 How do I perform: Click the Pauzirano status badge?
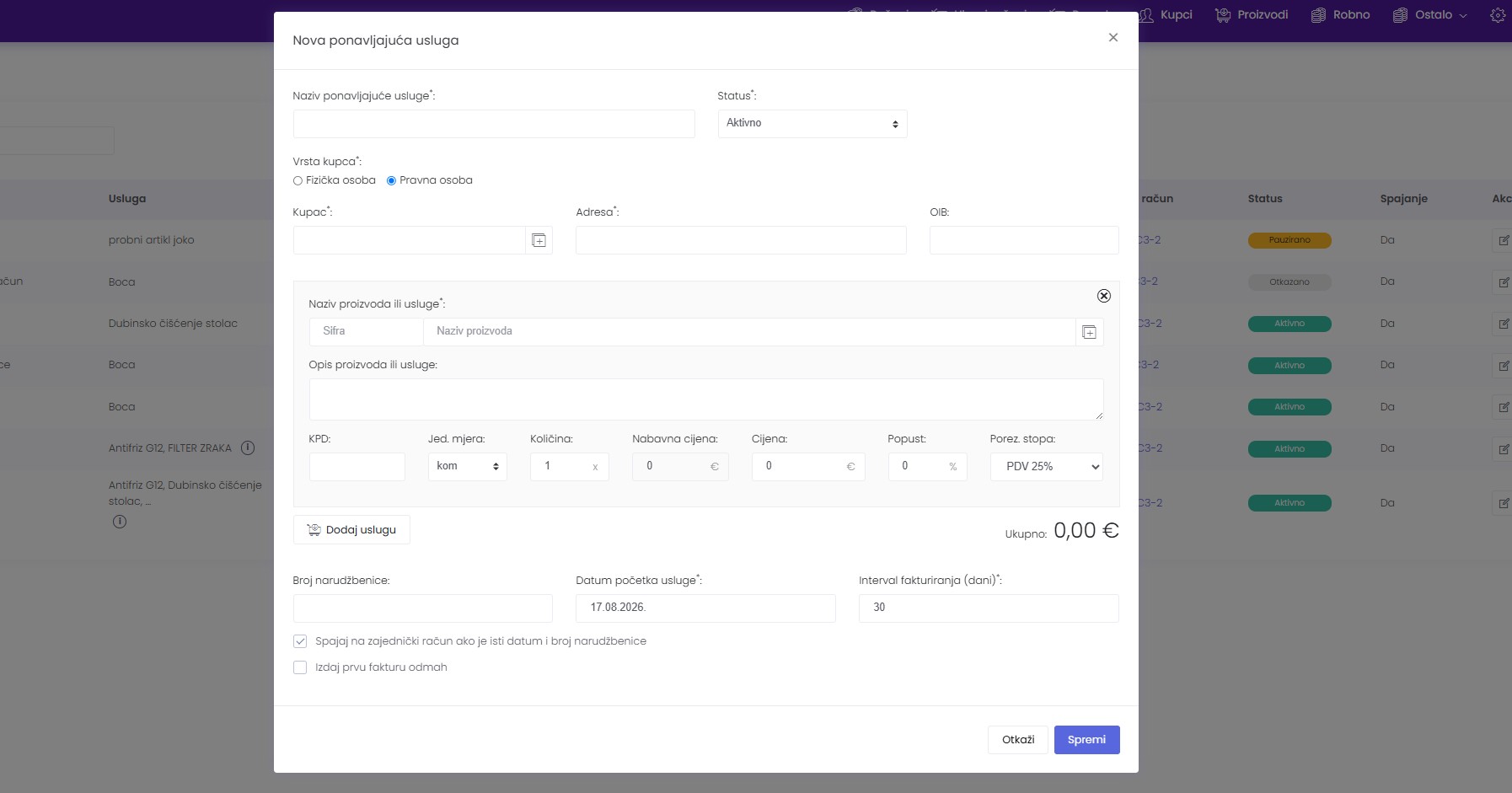(1289, 240)
